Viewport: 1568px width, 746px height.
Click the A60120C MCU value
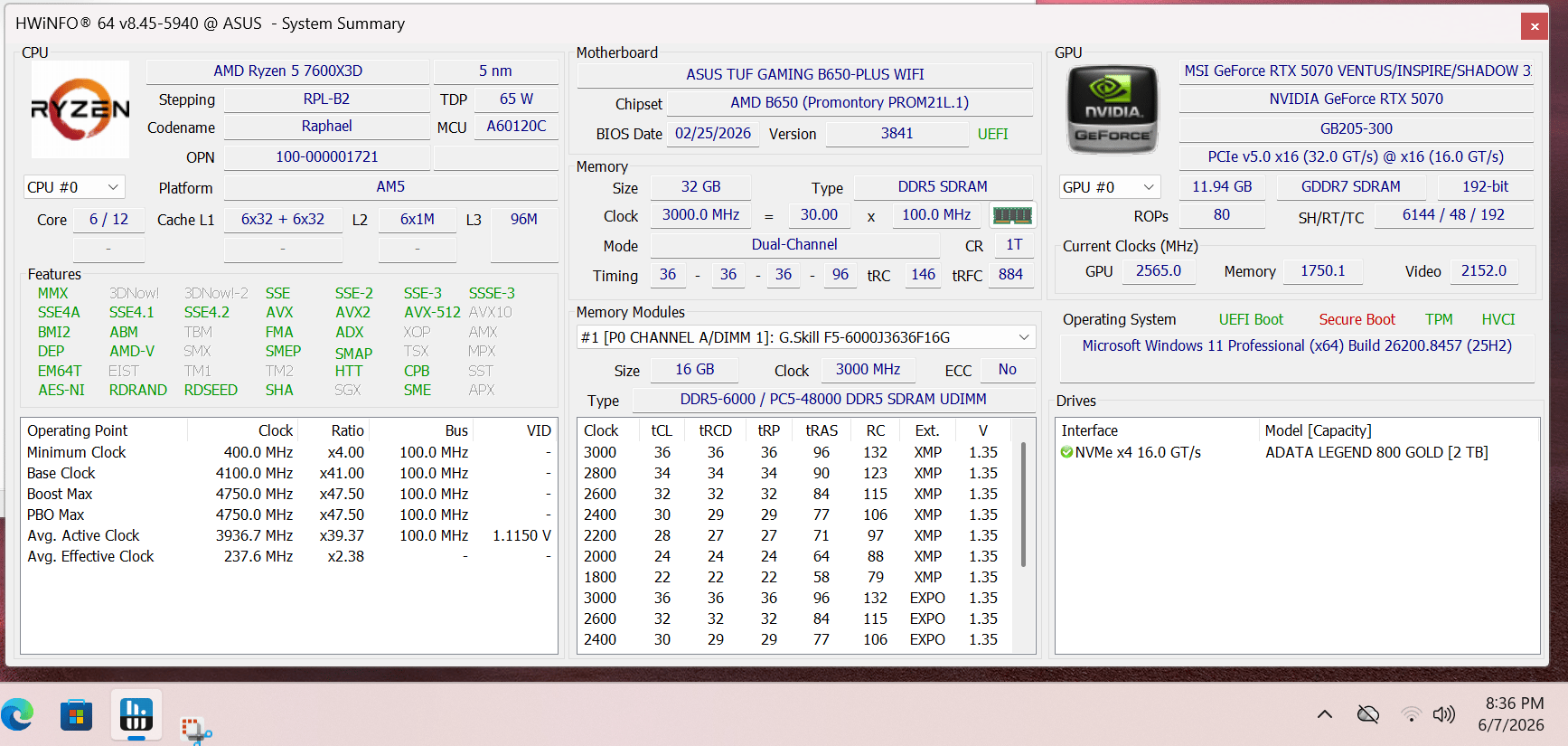(x=516, y=127)
